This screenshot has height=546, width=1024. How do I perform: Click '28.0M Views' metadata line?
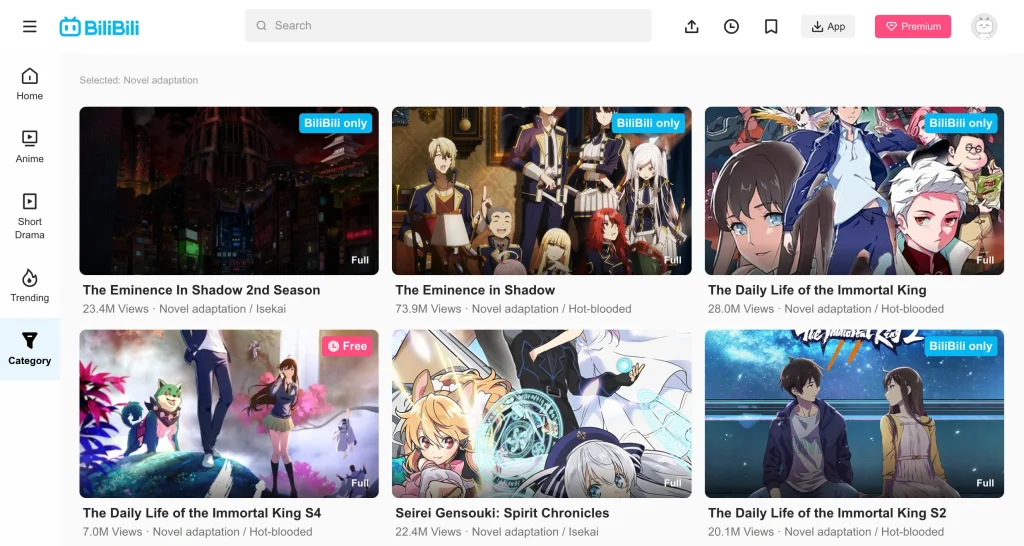(826, 309)
